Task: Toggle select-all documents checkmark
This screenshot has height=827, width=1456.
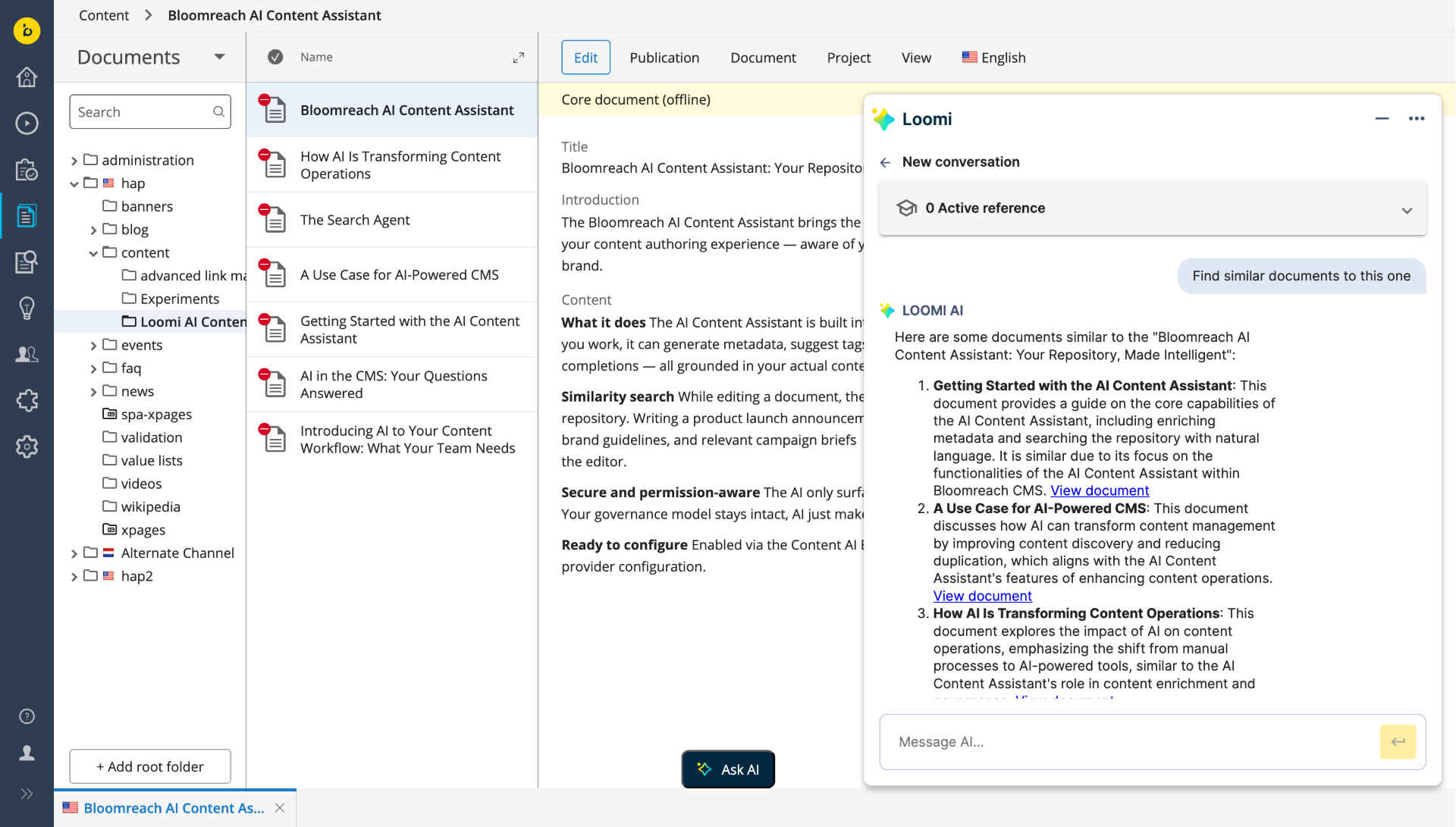Action: pos(275,58)
